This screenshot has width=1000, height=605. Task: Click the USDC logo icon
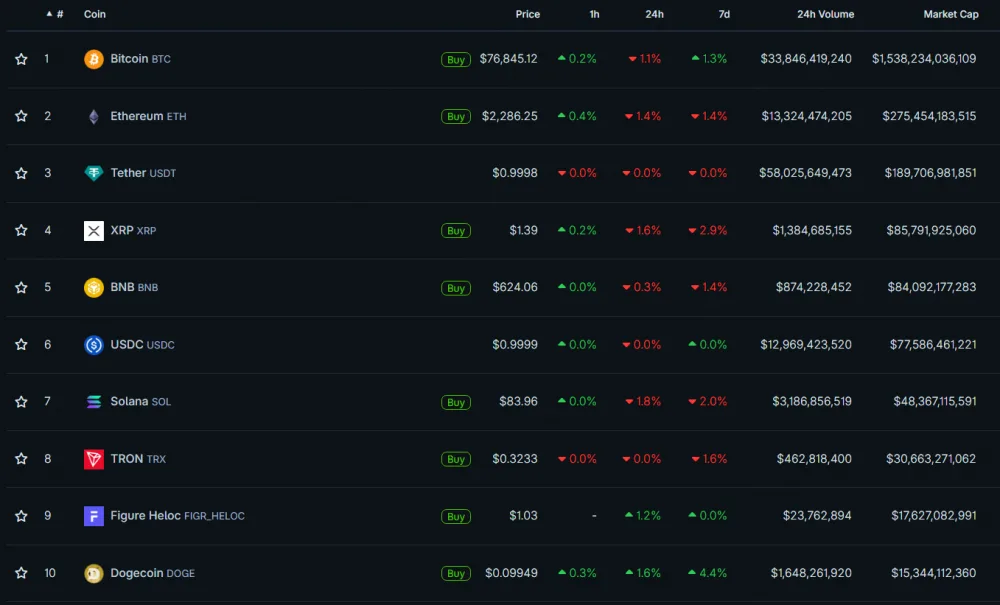94,345
